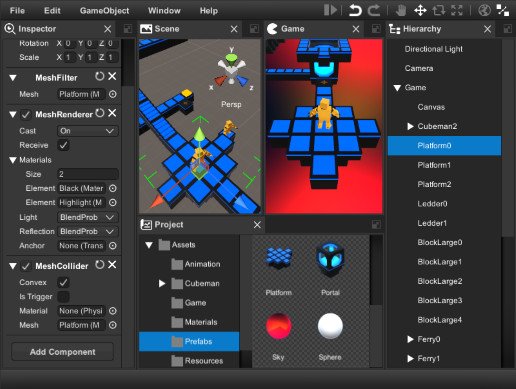
Task: Select the Resources folder
Action: point(189,361)
